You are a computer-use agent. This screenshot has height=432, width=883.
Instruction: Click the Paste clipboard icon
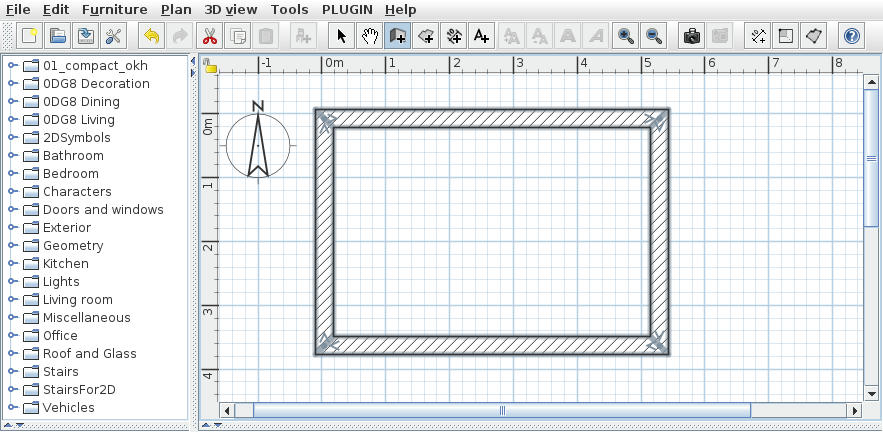266,37
